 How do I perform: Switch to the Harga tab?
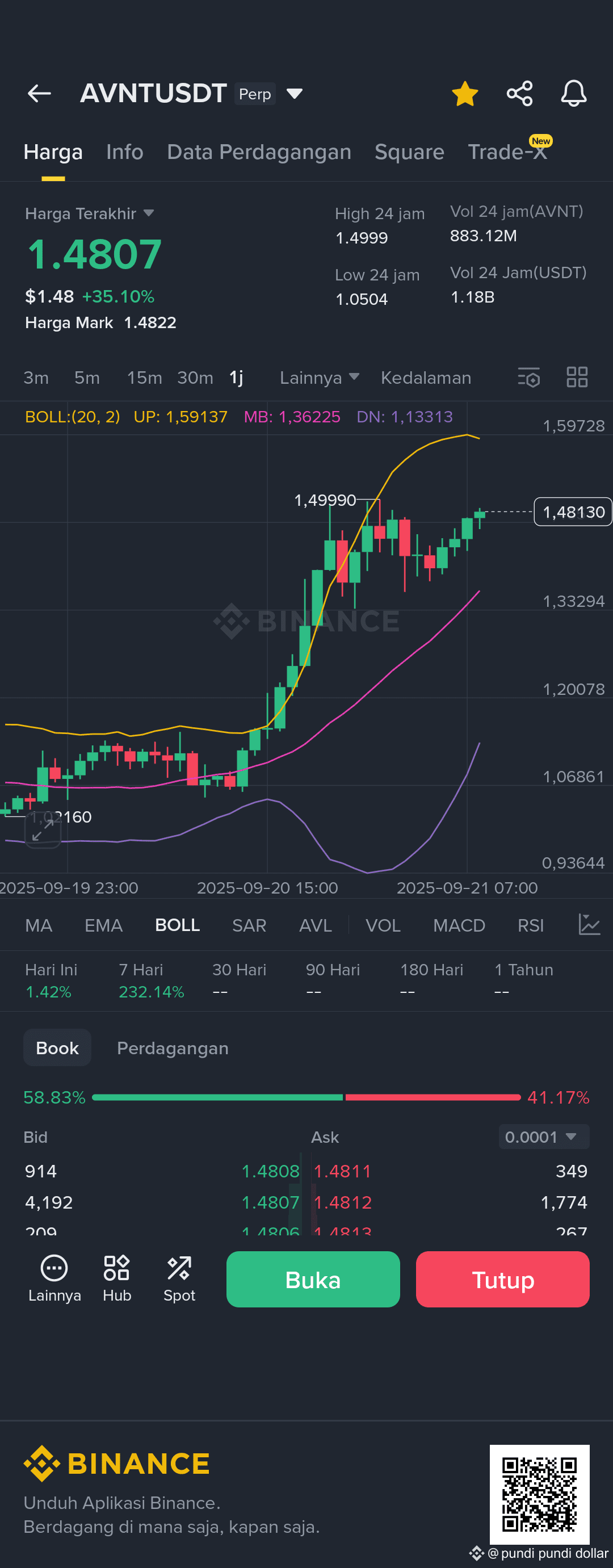pyautogui.click(x=53, y=152)
